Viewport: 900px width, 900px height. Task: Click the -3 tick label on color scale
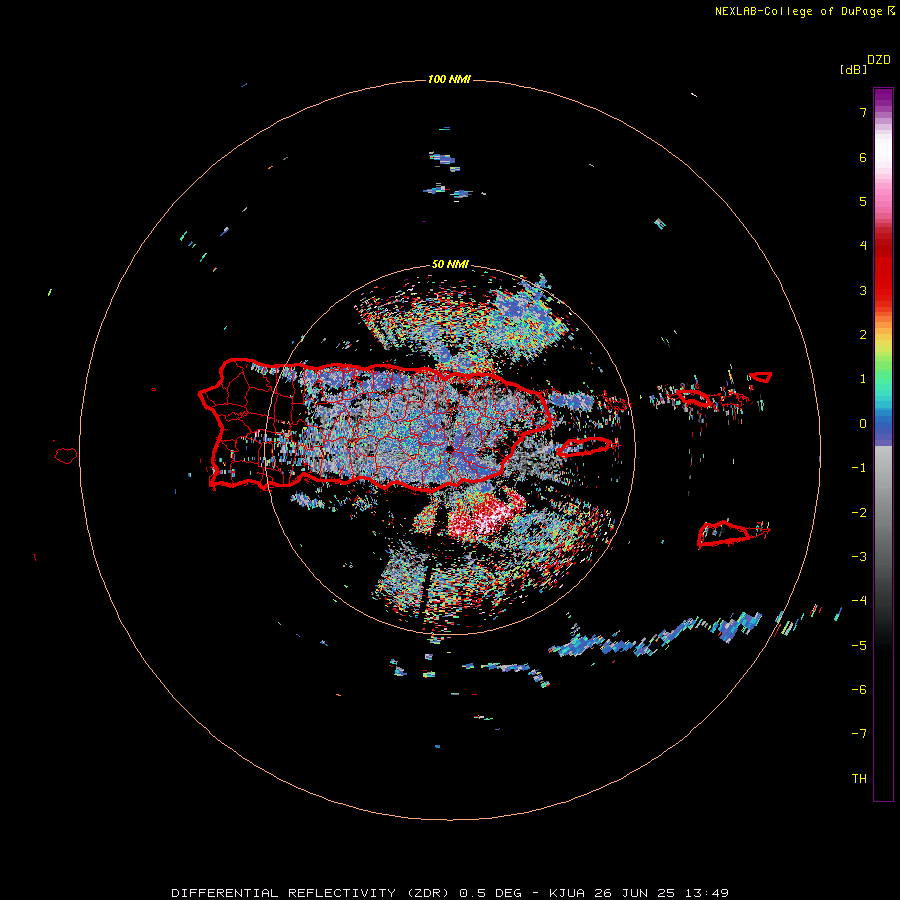coord(859,557)
